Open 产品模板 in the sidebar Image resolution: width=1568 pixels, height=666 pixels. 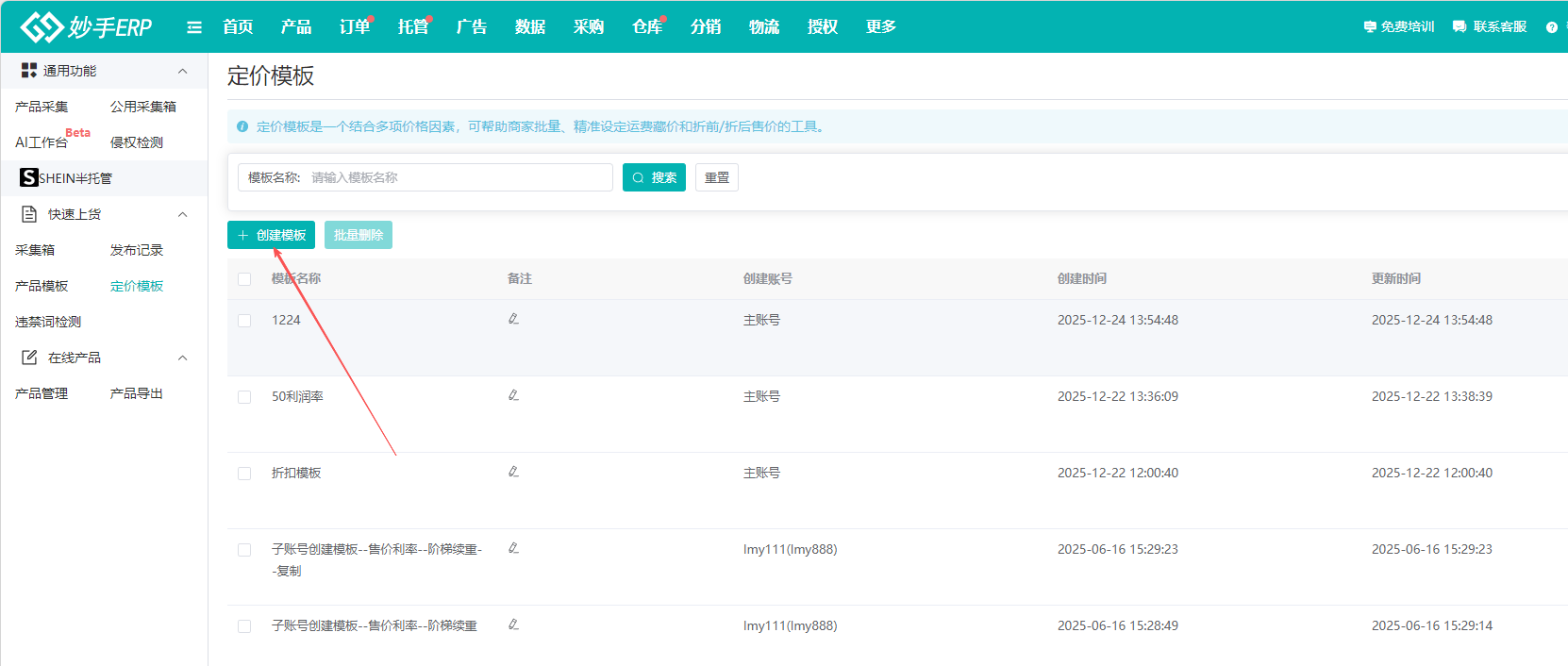pos(42,286)
